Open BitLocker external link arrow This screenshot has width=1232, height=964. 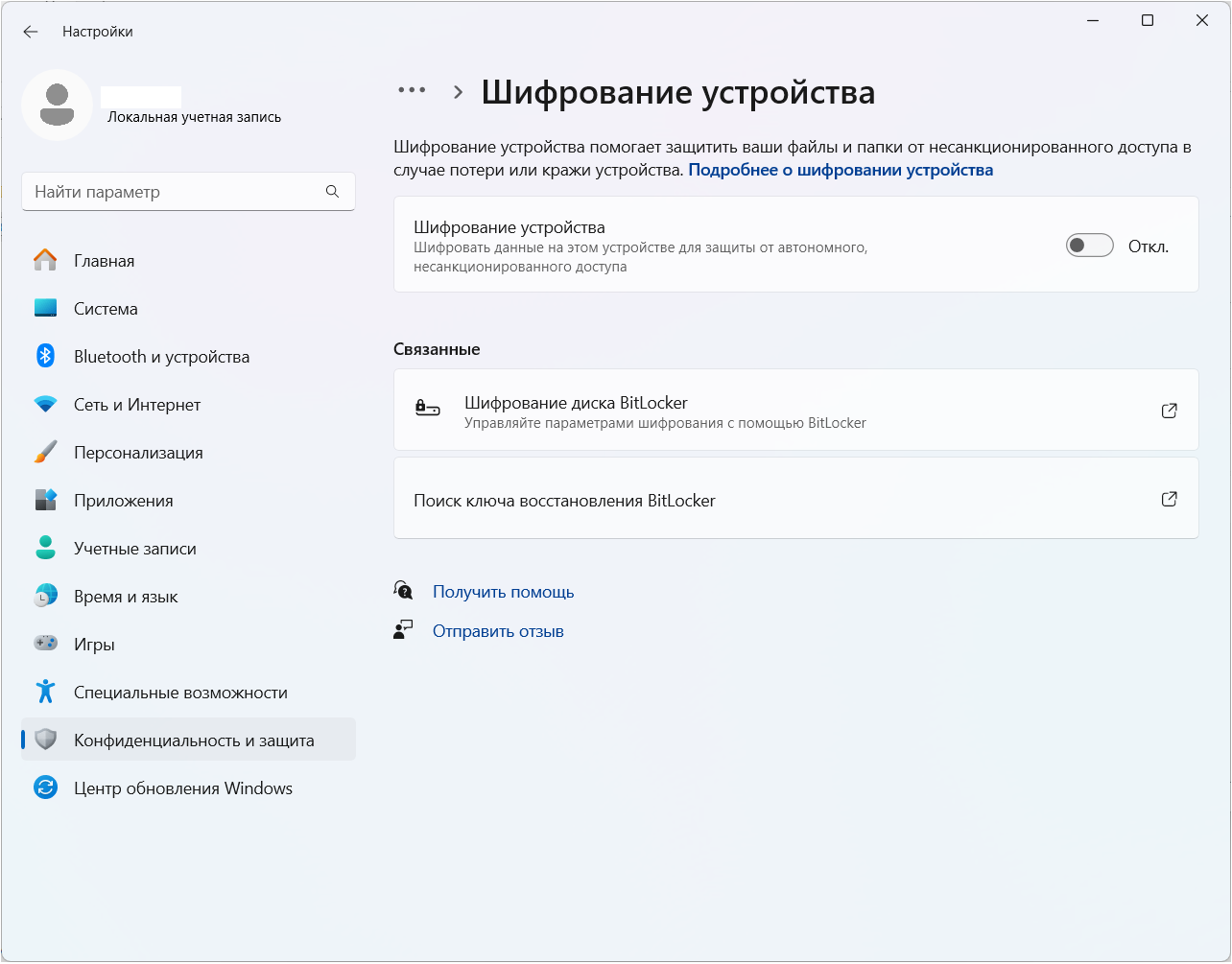tap(1169, 411)
